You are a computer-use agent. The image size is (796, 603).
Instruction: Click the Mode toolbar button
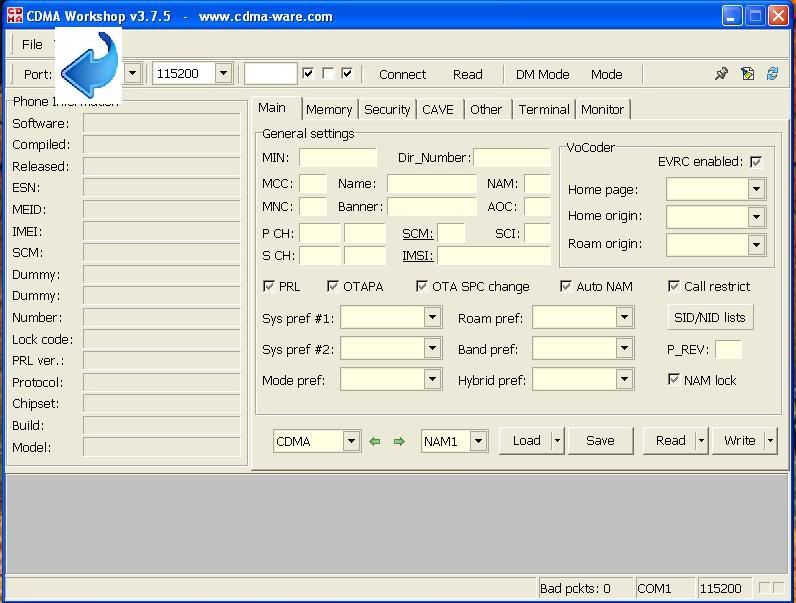tap(607, 75)
